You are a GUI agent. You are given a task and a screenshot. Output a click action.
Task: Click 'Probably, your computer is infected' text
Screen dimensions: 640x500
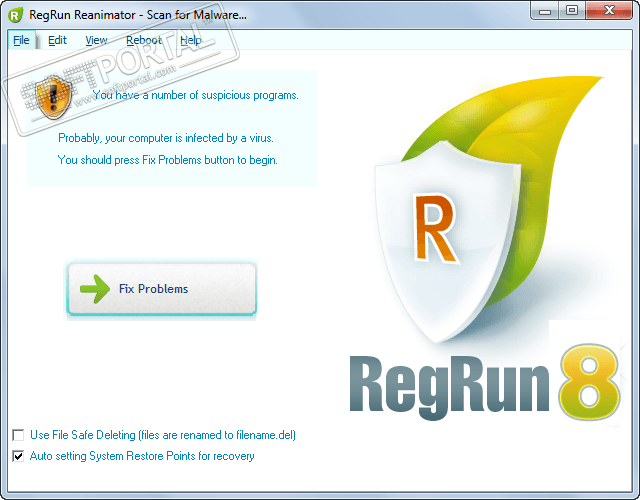pos(166,138)
